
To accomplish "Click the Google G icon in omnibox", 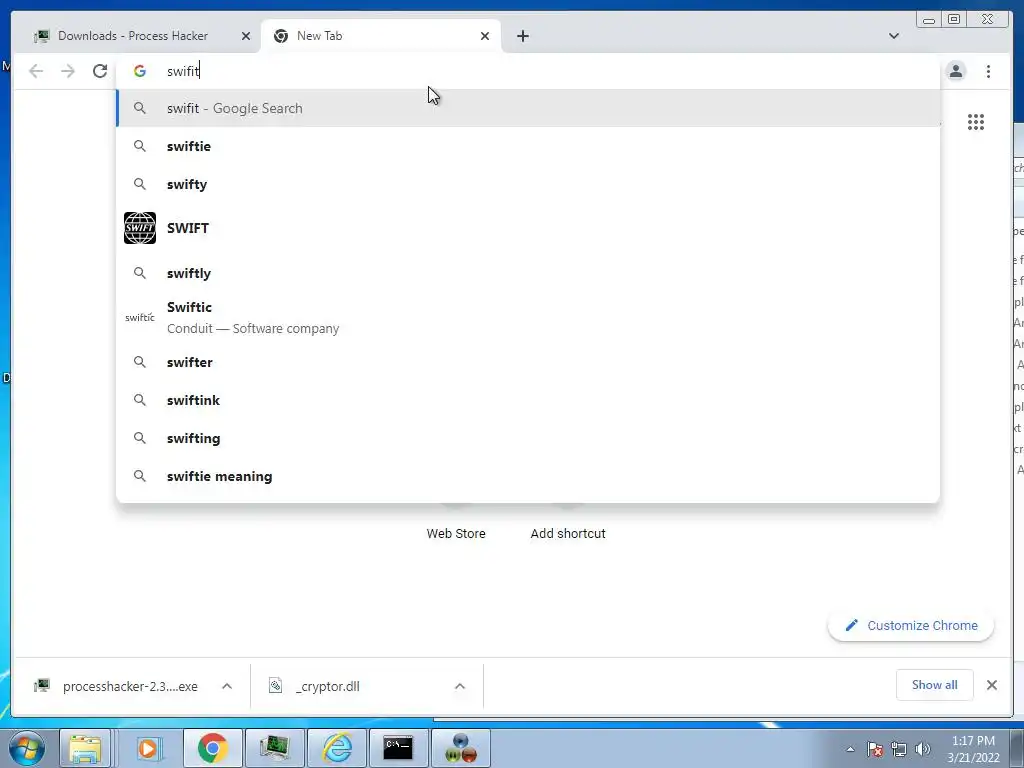I will click(140, 71).
